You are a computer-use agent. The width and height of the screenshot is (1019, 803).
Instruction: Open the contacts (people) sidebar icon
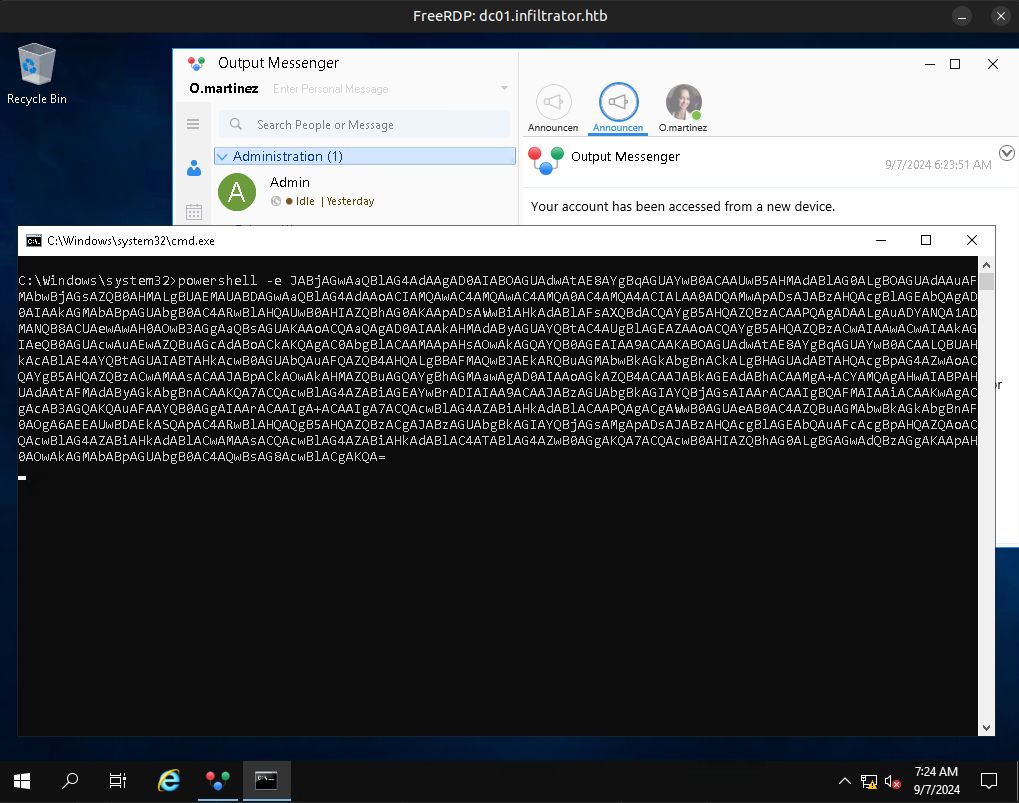point(194,168)
